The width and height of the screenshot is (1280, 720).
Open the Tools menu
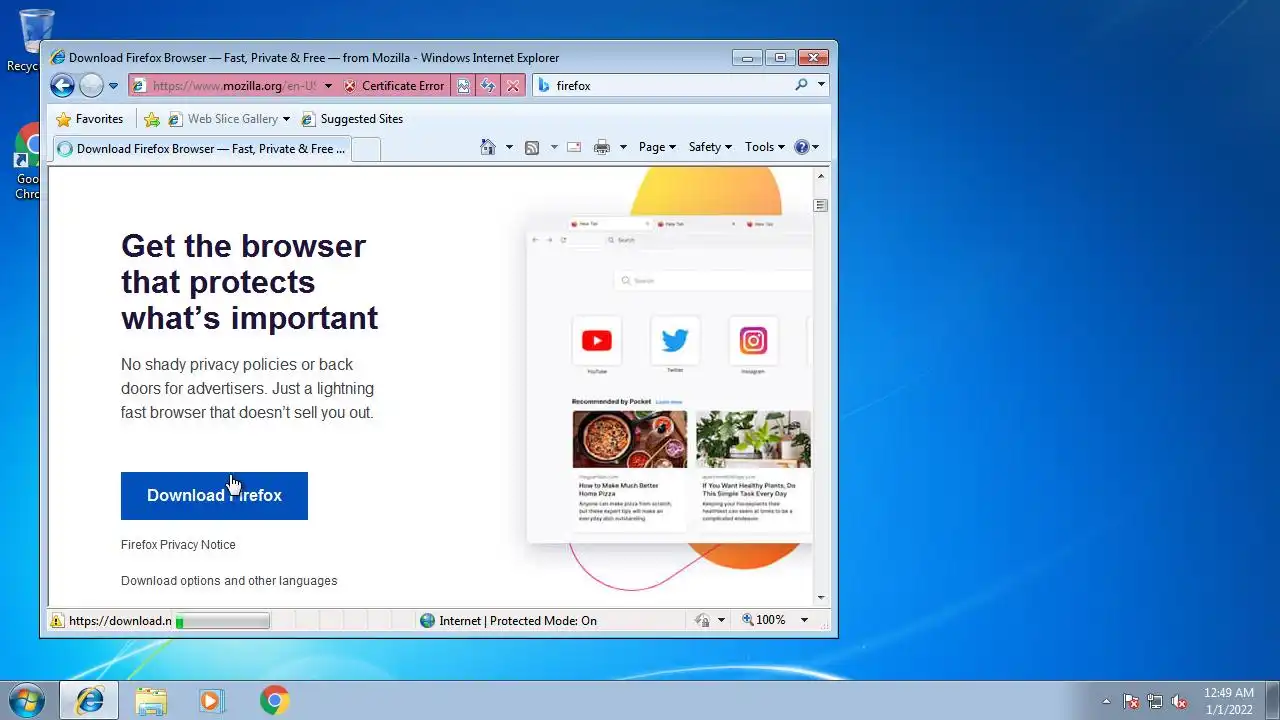tap(765, 147)
